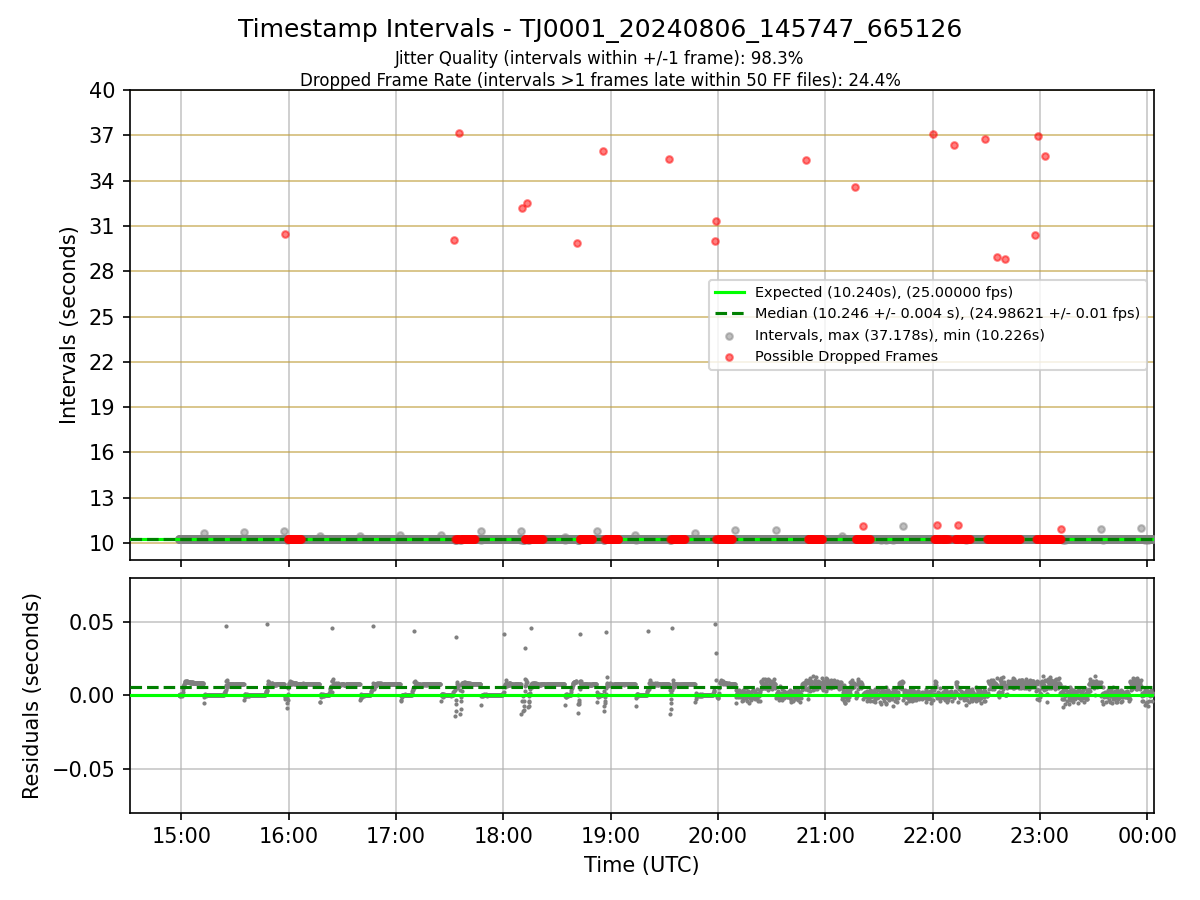Select the plot title Timestamp Intervals - TJ0001_20240806_145747_665126
The image size is (1200, 900).
pyautogui.click(x=600, y=30)
